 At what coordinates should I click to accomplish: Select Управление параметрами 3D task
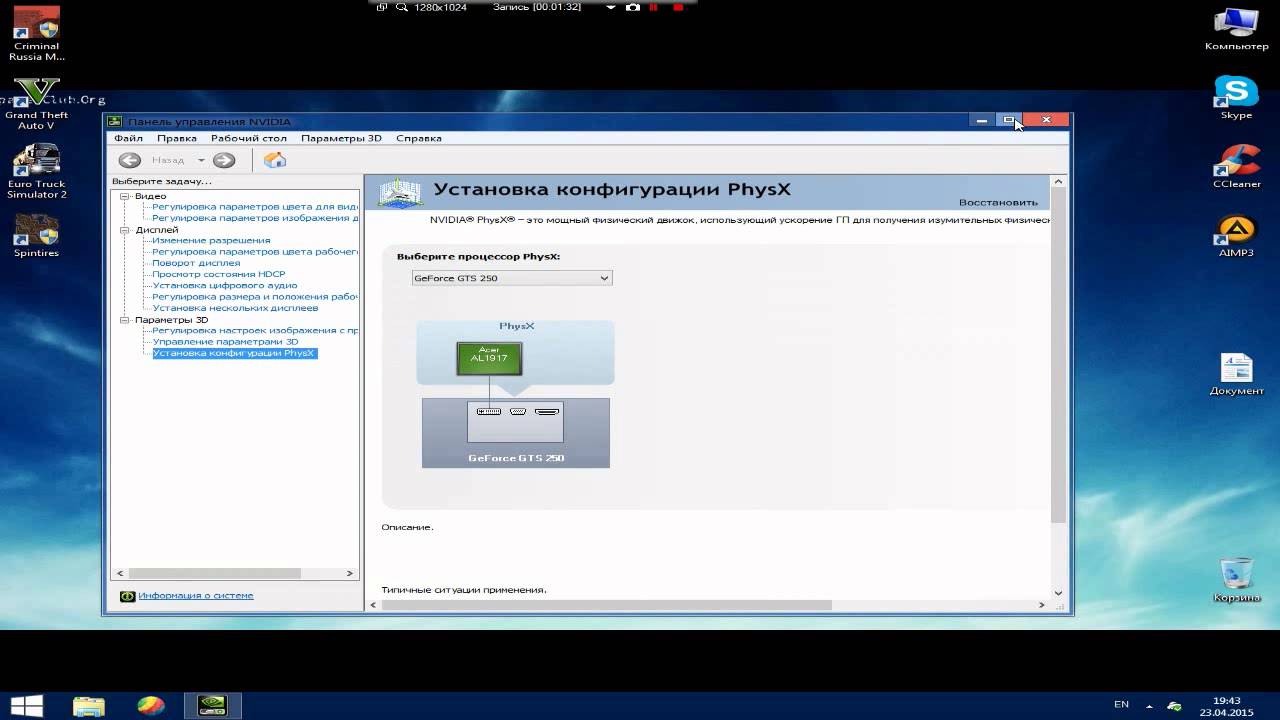[225, 342]
